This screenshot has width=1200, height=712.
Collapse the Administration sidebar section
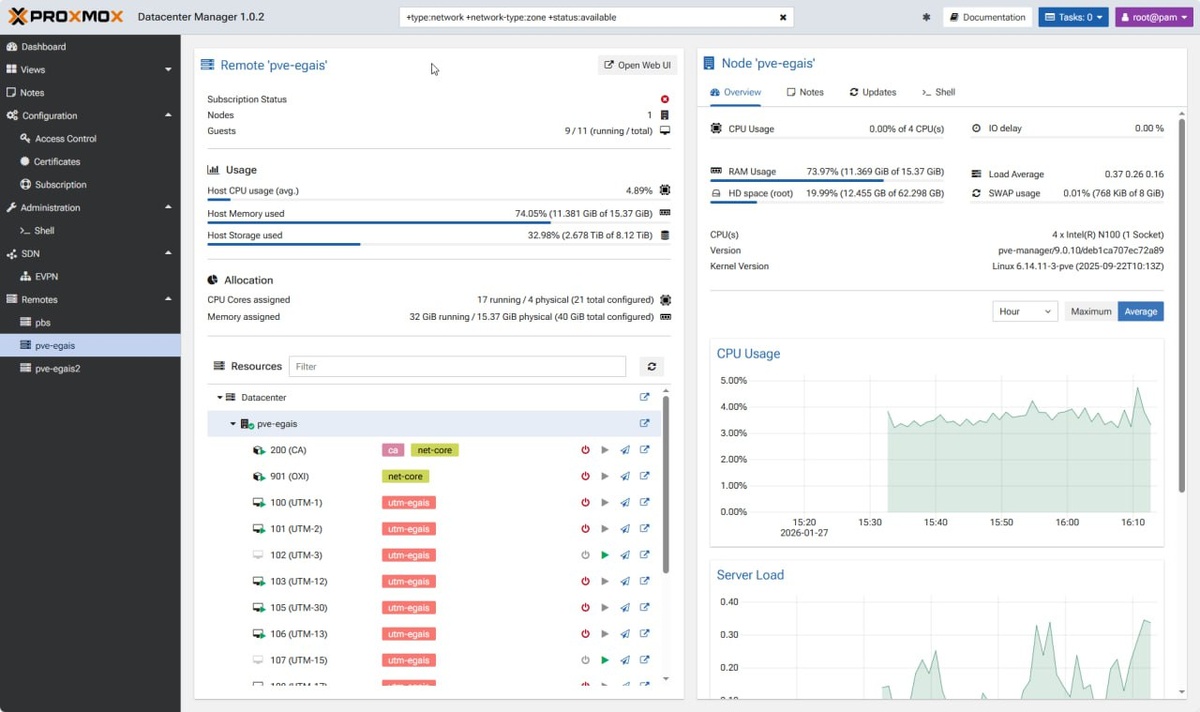[x=168, y=208]
